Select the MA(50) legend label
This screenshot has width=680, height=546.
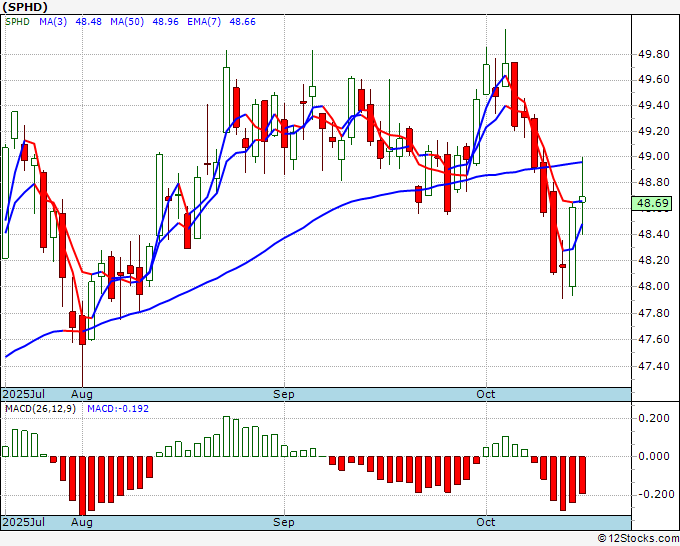point(127,22)
